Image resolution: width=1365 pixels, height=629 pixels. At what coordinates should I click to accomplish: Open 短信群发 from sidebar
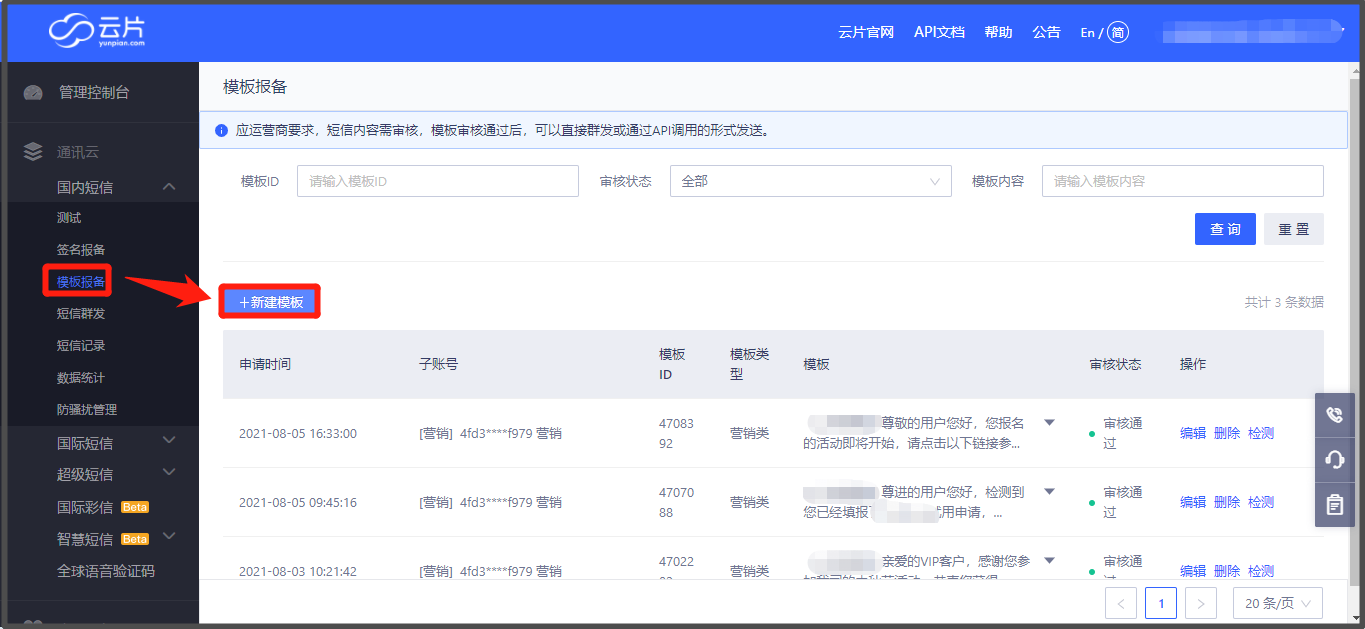[x=81, y=314]
